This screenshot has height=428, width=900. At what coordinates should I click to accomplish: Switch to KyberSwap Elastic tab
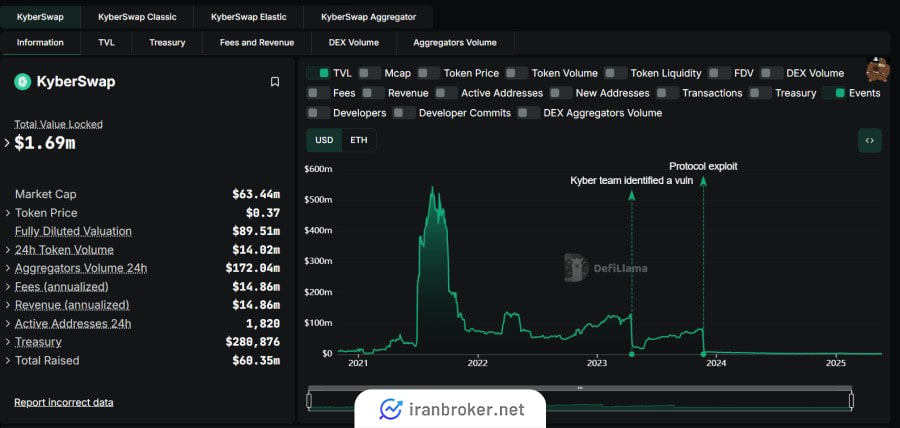246,17
